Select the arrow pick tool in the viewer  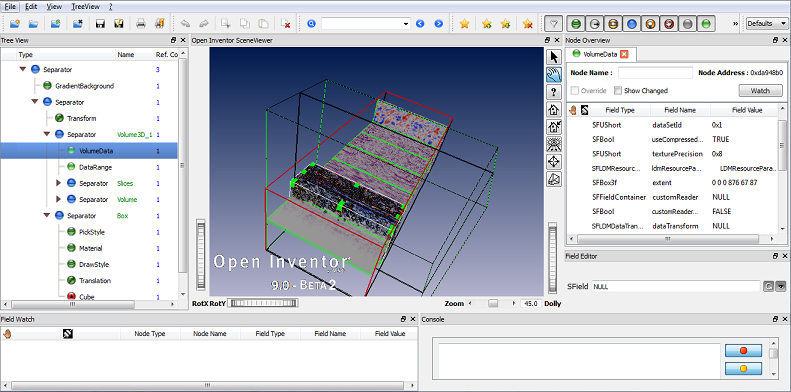(x=554, y=58)
